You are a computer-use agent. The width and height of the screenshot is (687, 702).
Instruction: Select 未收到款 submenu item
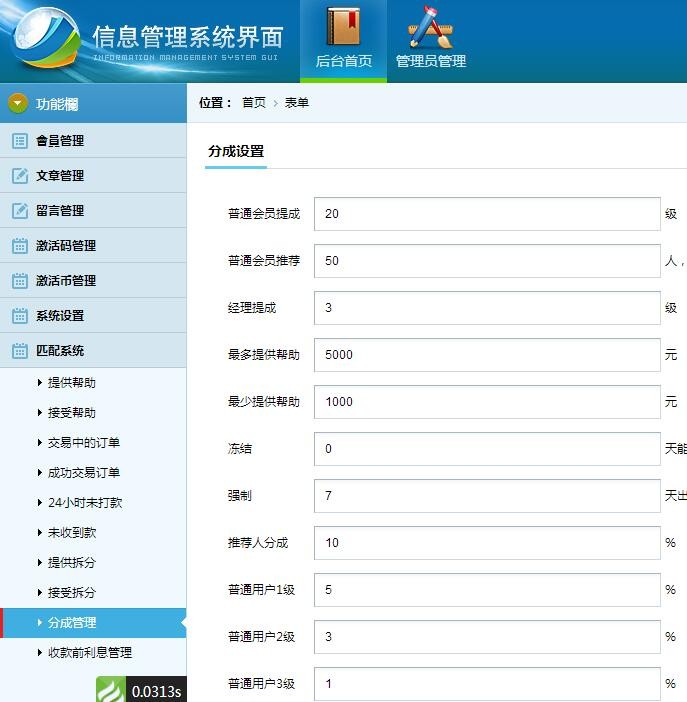[72, 532]
